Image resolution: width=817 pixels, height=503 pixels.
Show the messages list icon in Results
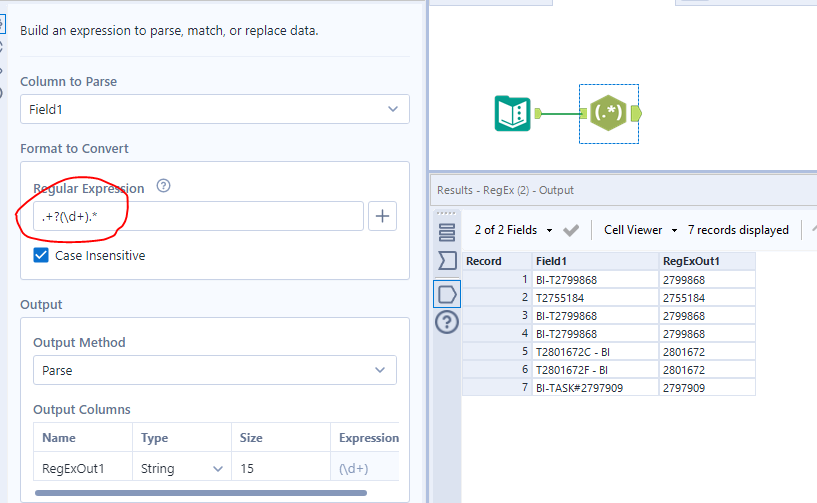pos(447,232)
